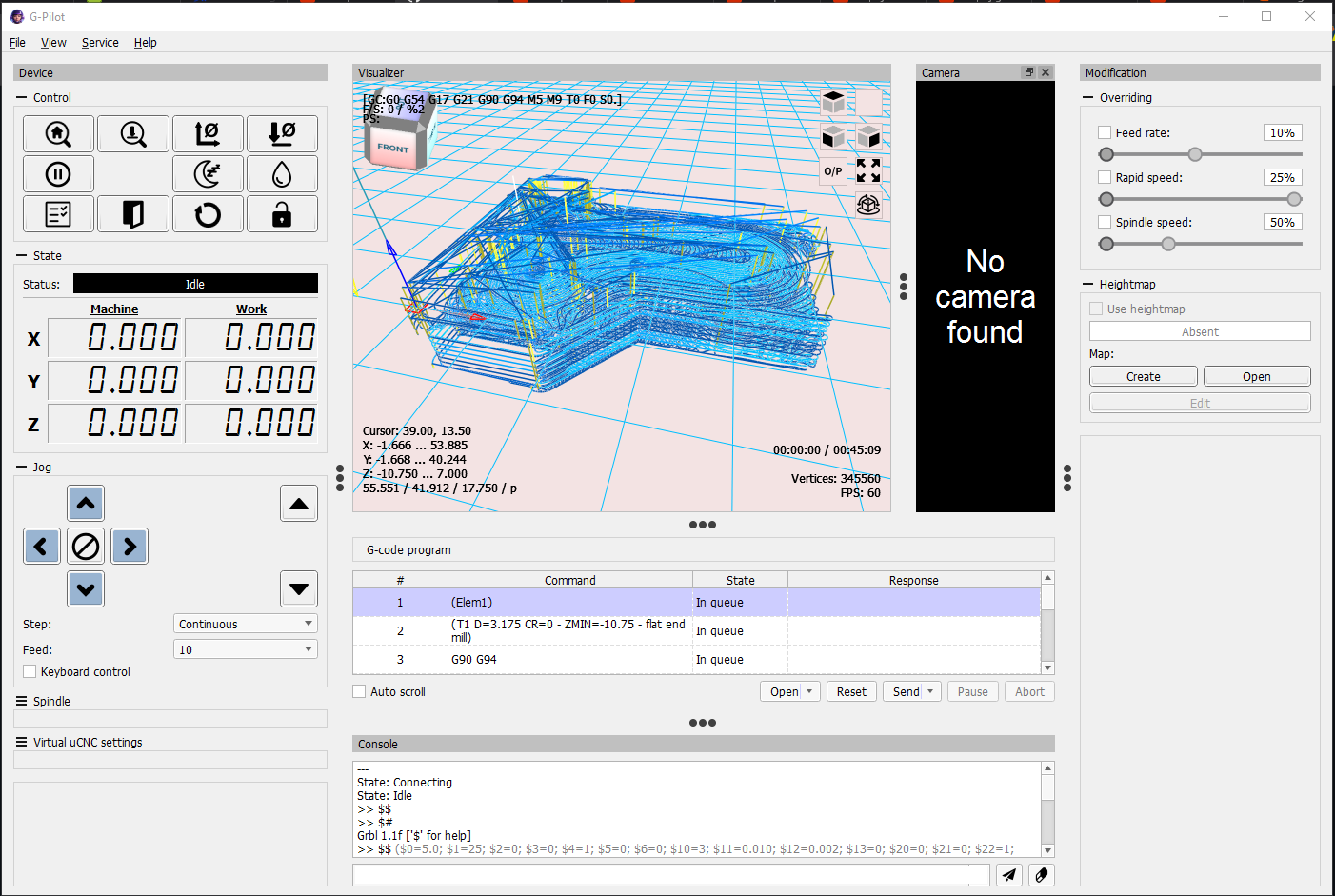Enable Auto scroll checkbox
Screen dimensions: 1335x896
point(359,692)
